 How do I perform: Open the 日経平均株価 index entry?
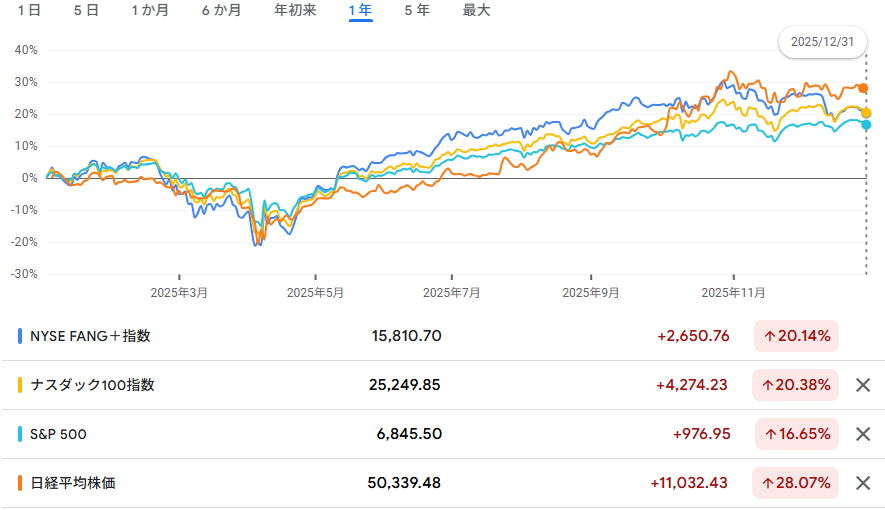(x=73, y=483)
